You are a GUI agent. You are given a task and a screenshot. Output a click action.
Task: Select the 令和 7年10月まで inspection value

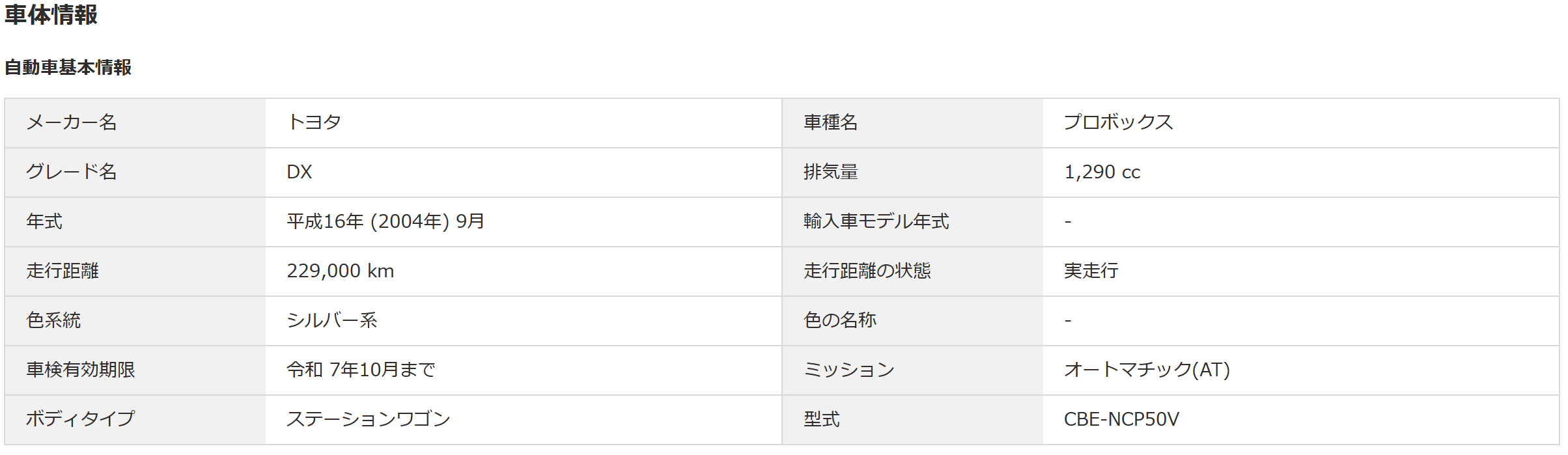point(361,370)
